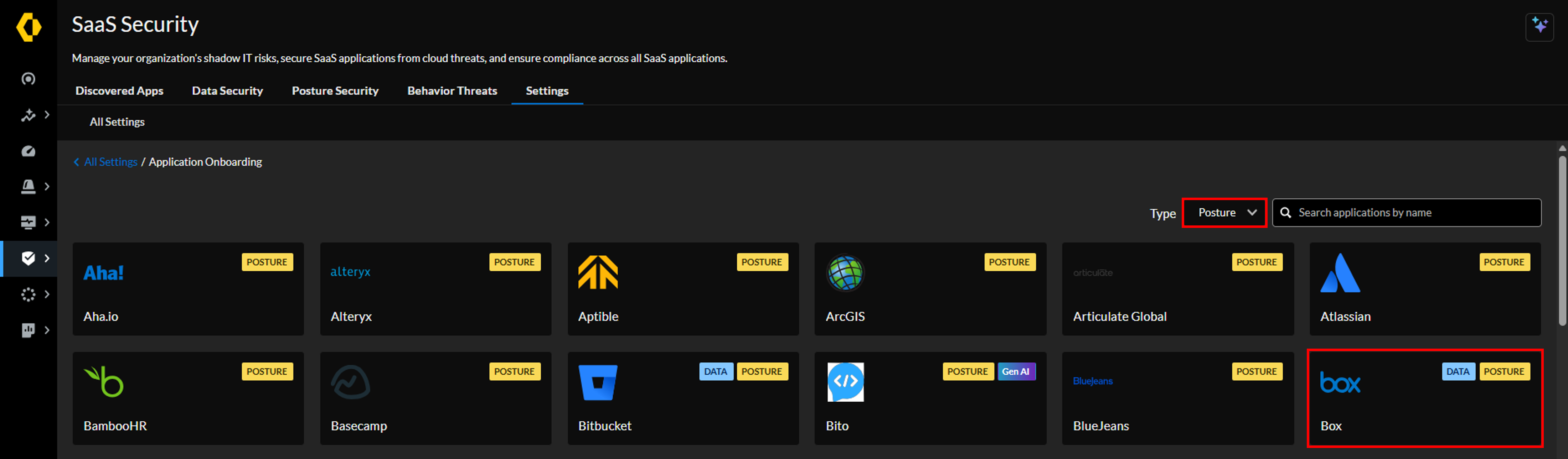
Task: Open the chart bubble sidebar icon
Action: click(x=28, y=330)
